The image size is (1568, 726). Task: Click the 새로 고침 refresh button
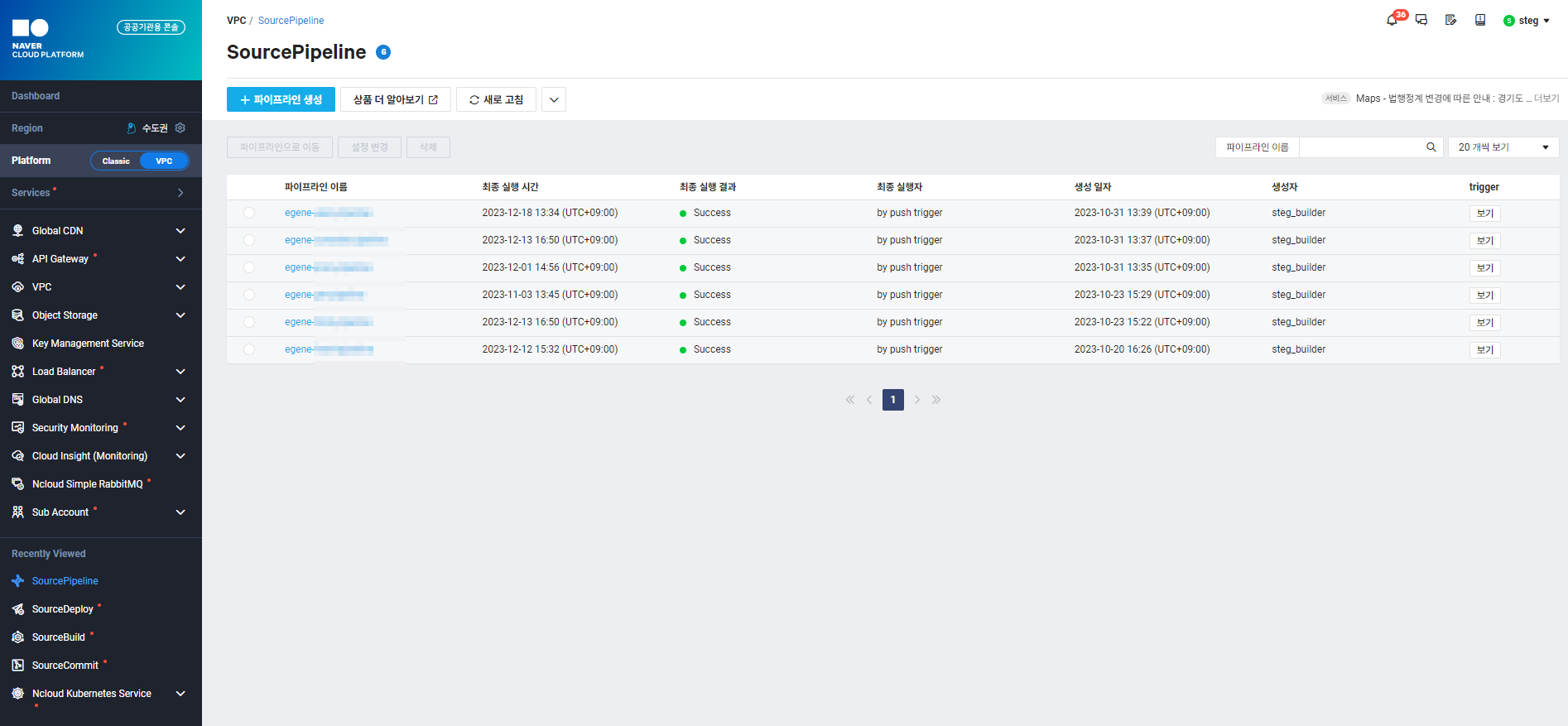(x=496, y=99)
